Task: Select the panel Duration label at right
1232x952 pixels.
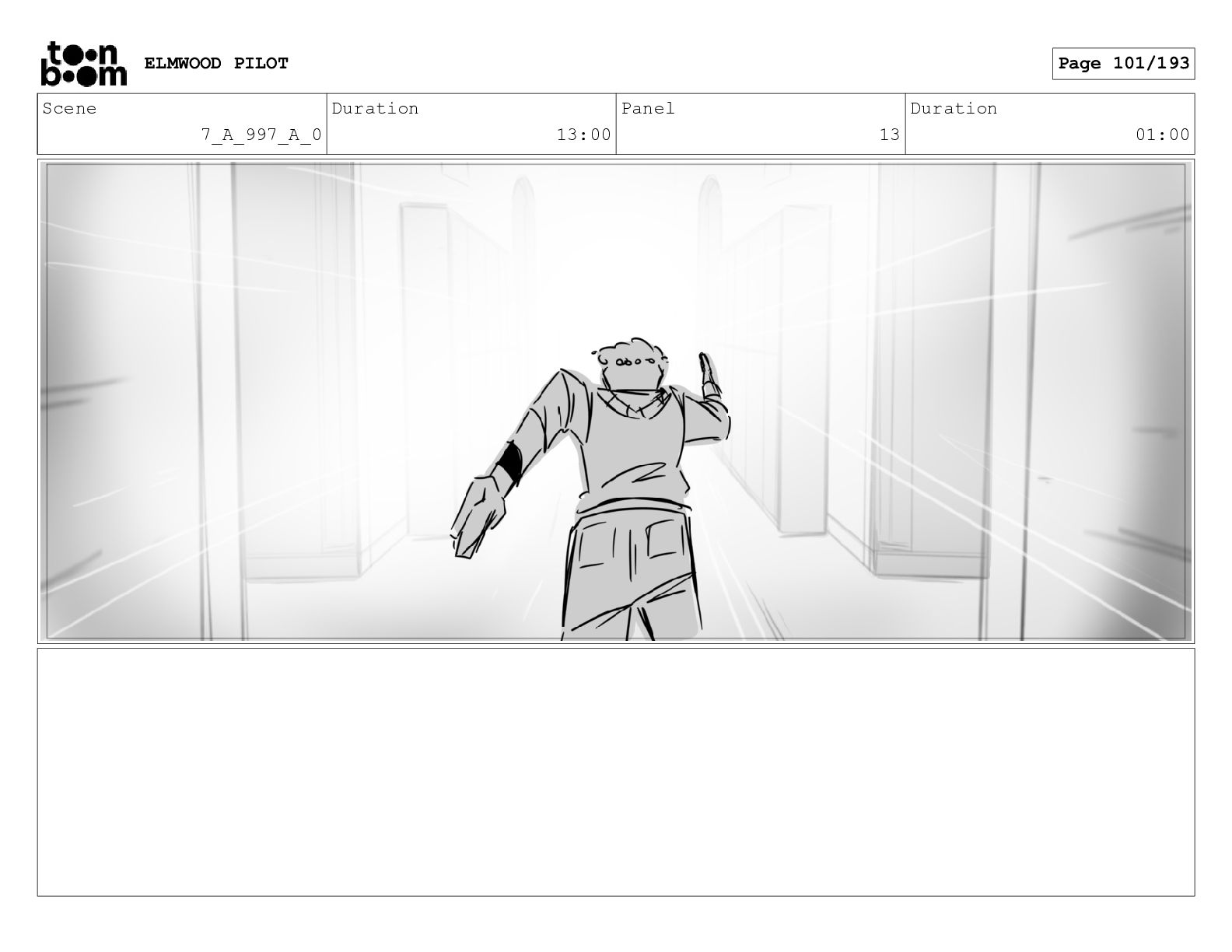Action: click(x=954, y=108)
